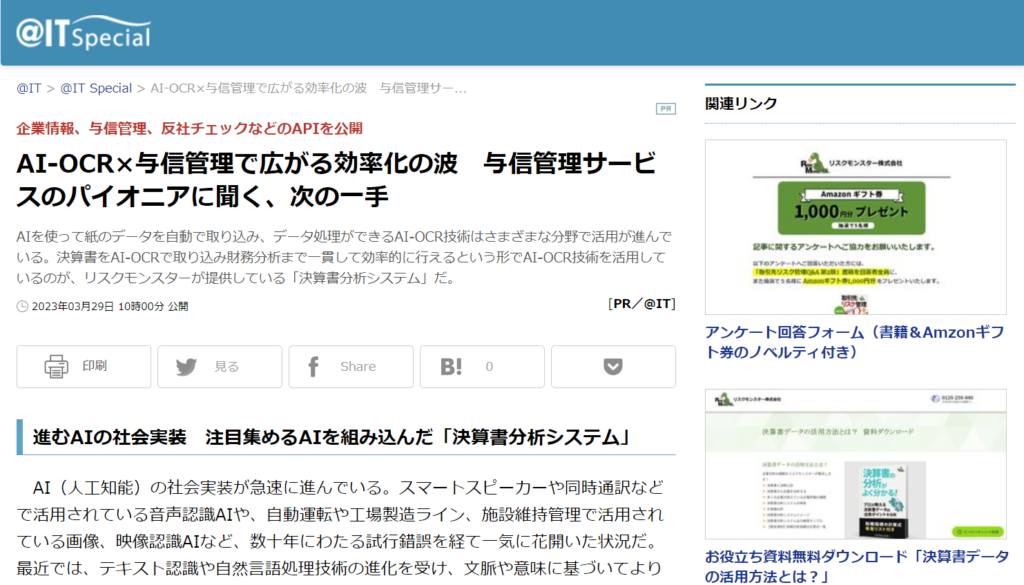Click the 決算書データ download page thumbnail
Image resolution: width=1024 pixels, height=585 pixels.
pyautogui.click(x=855, y=463)
